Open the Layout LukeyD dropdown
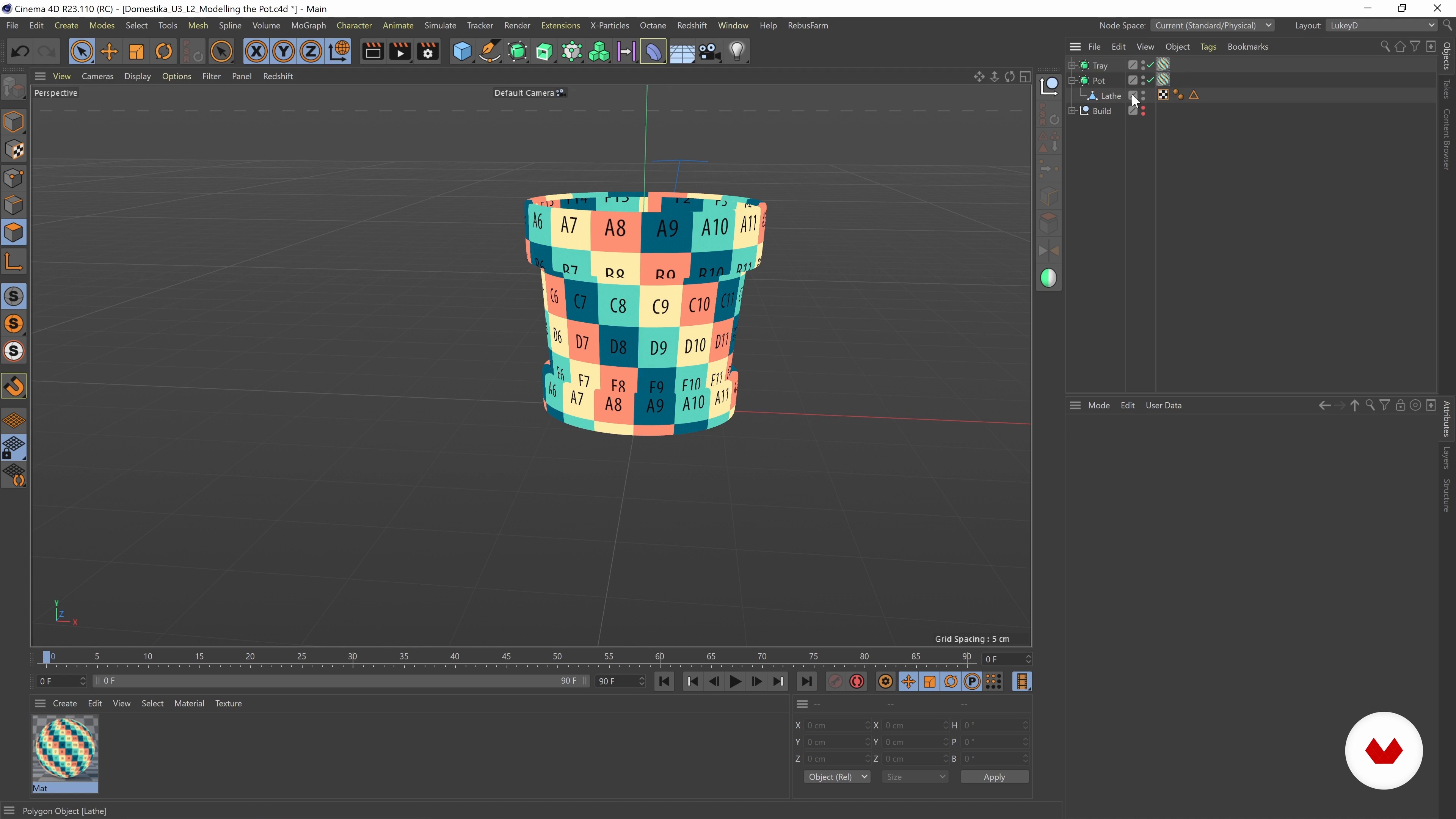This screenshot has height=819, width=1456. point(1381,25)
